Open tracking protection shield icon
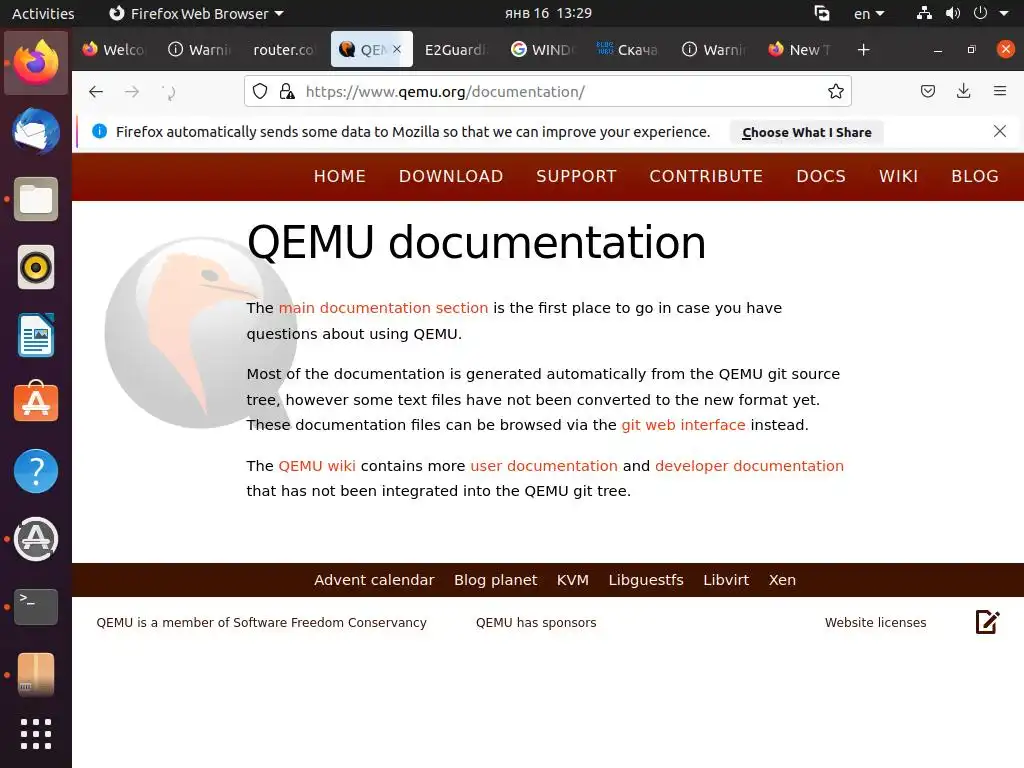The height and width of the screenshot is (768, 1024). click(260, 91)
